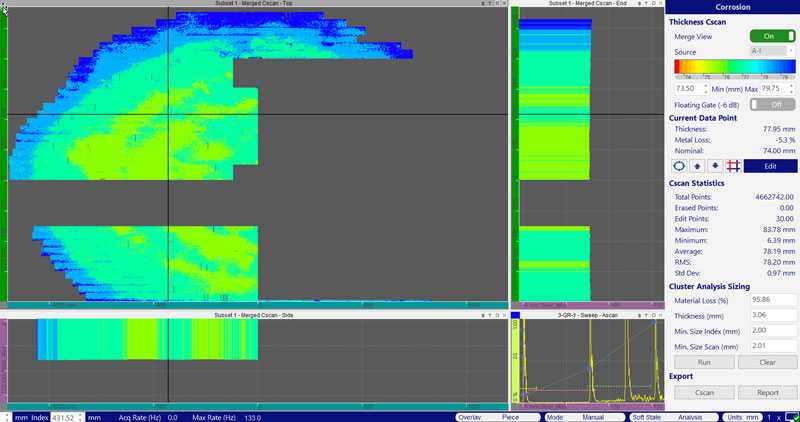Click the circular target icon beside Edit
The image size is (800, 422).
[x=680, y=166]
